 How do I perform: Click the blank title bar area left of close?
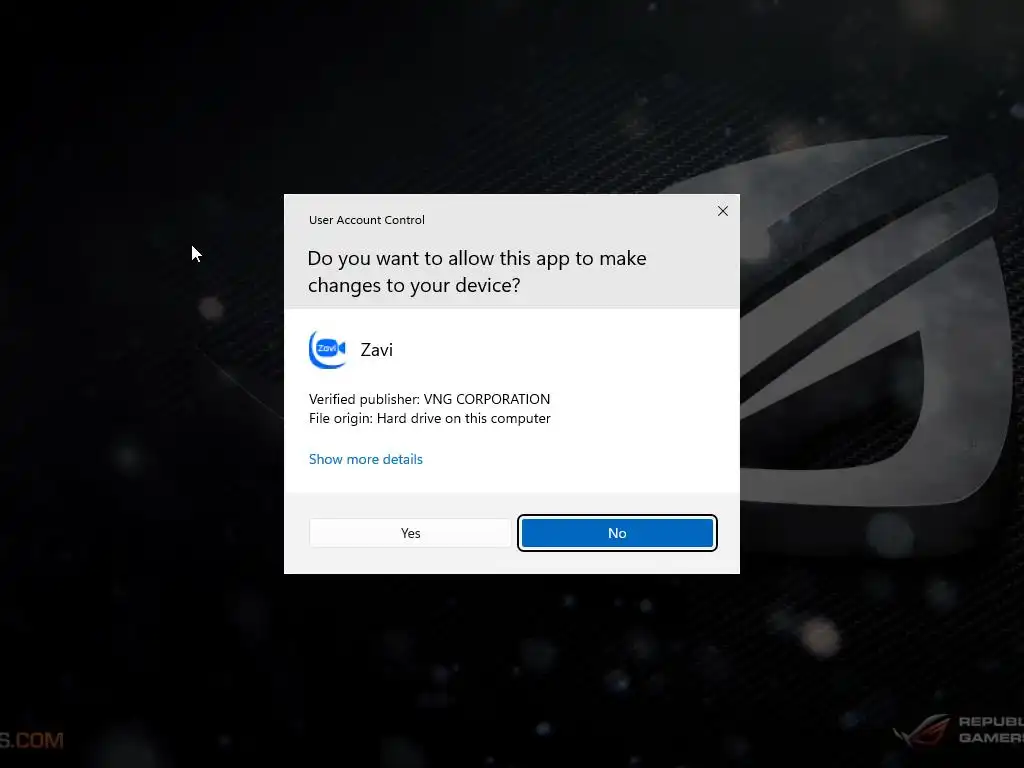568,216
